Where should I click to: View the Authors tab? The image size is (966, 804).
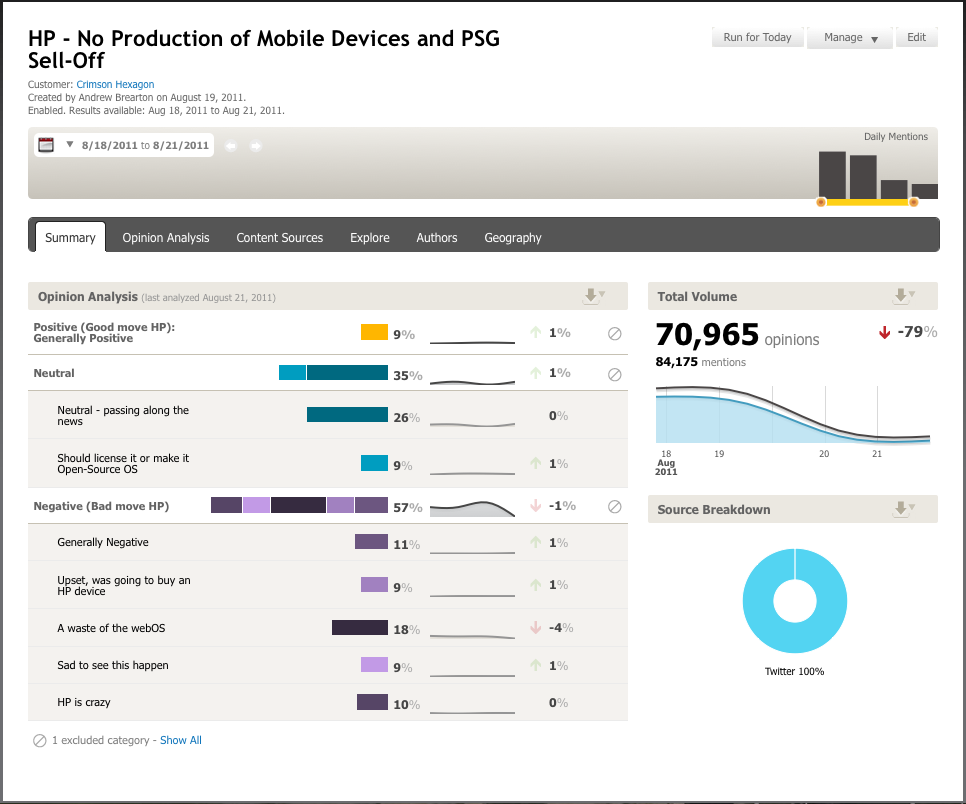pos(437,237)
